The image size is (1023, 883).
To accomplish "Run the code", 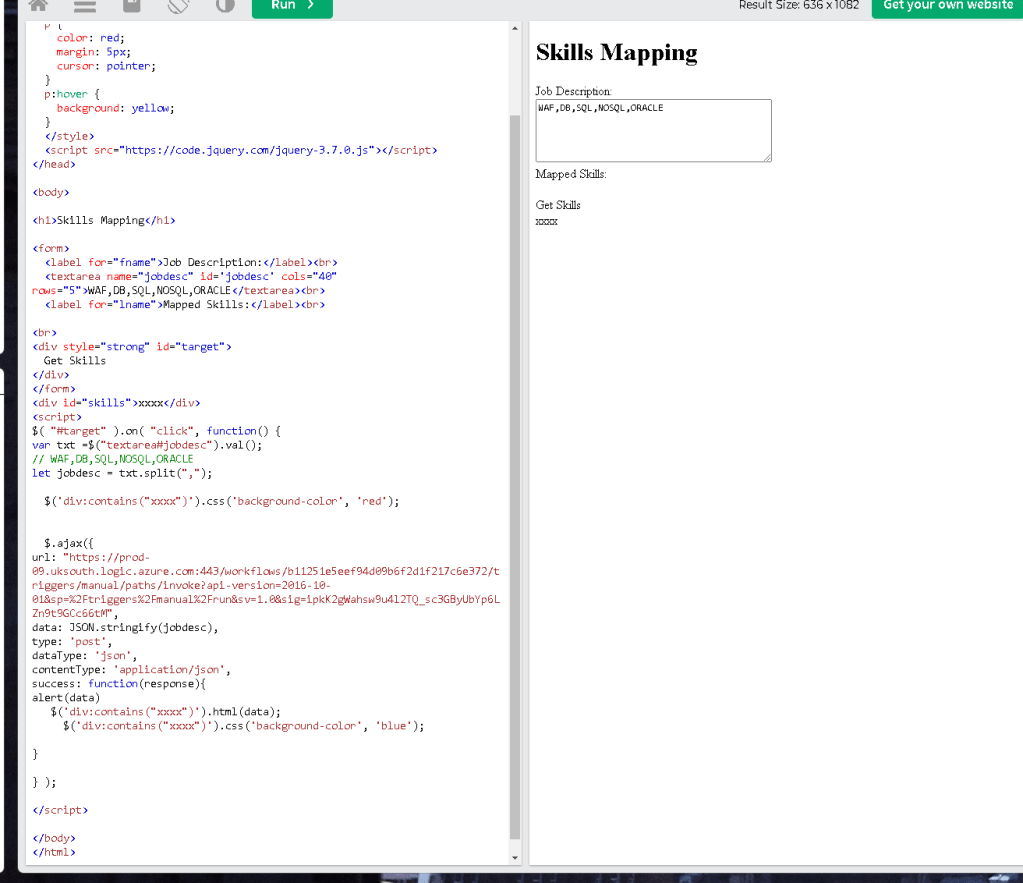I will pyautogui.click(x=292, y=6).
